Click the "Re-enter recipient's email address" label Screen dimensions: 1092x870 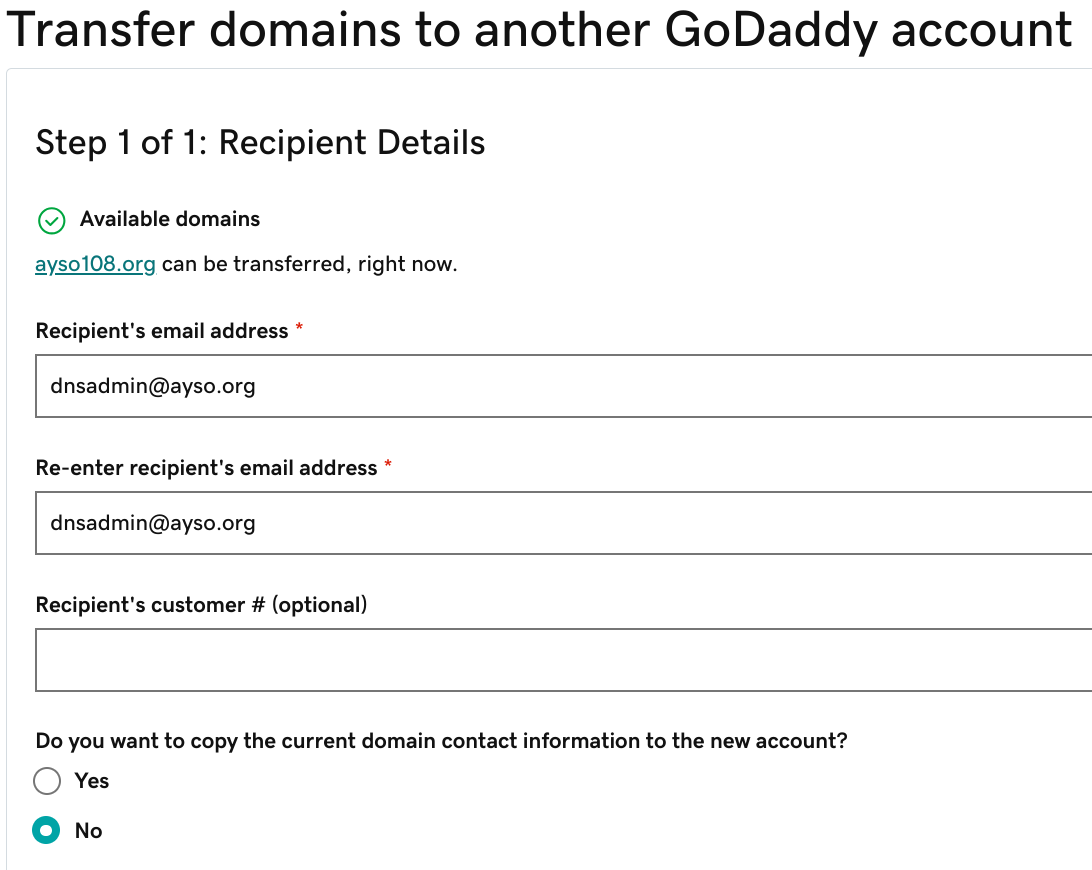[x=206, y=468]
